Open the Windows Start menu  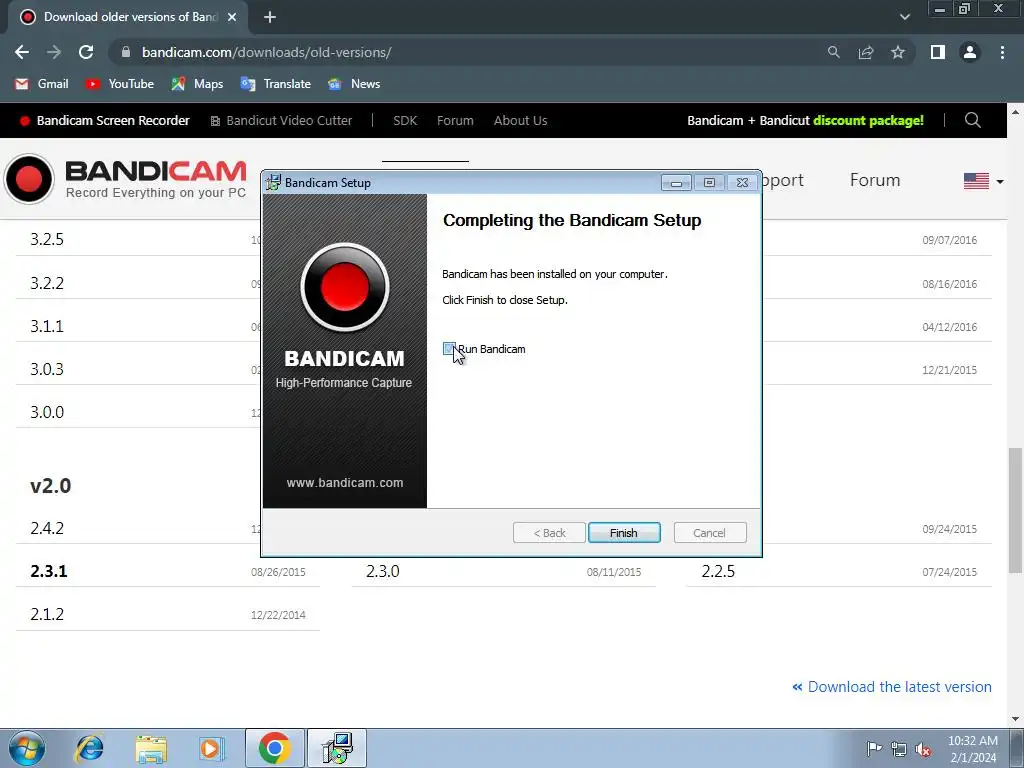point(27,748)
